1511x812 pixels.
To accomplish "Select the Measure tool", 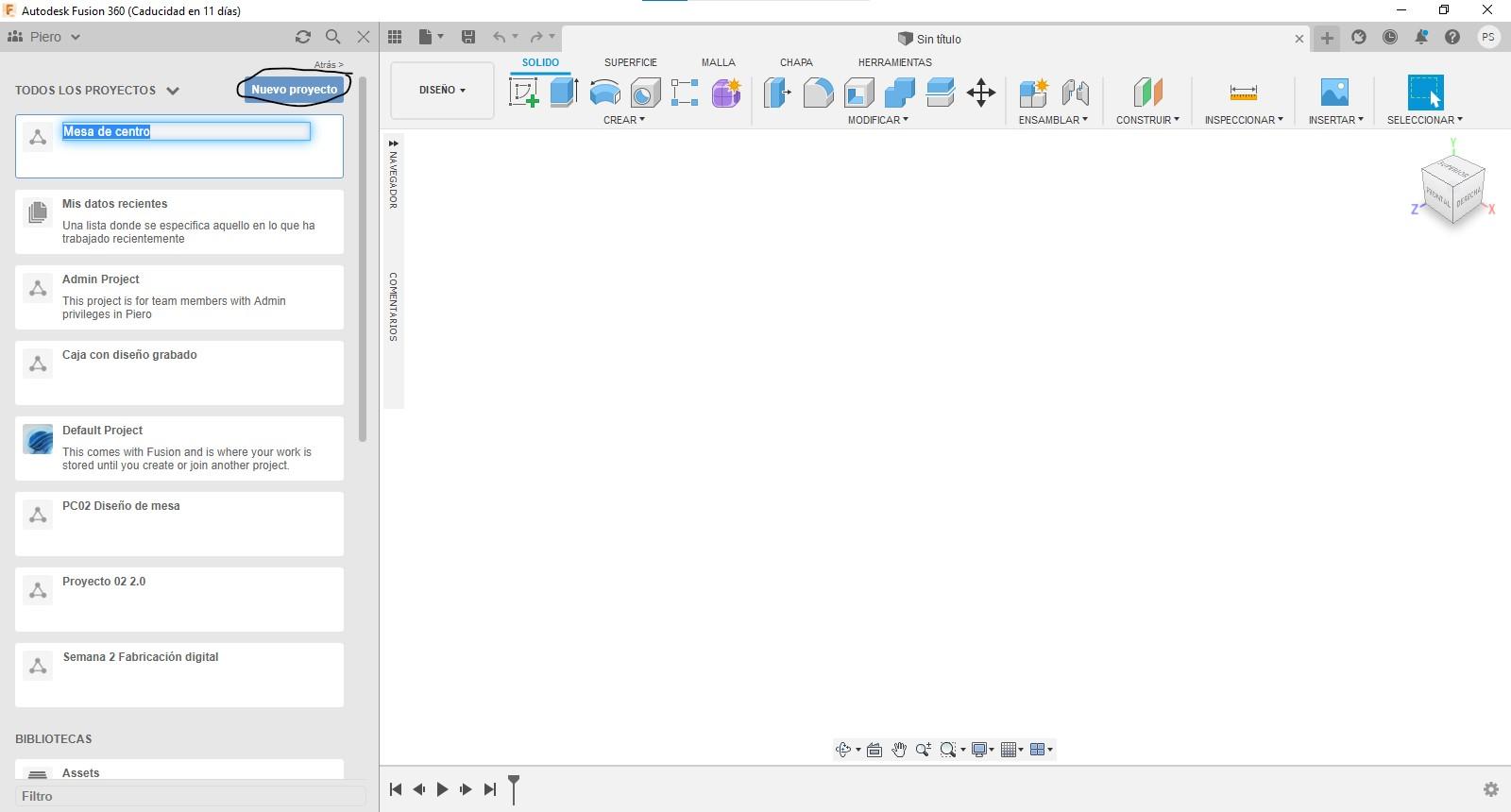I will [x=1244, y=93].
